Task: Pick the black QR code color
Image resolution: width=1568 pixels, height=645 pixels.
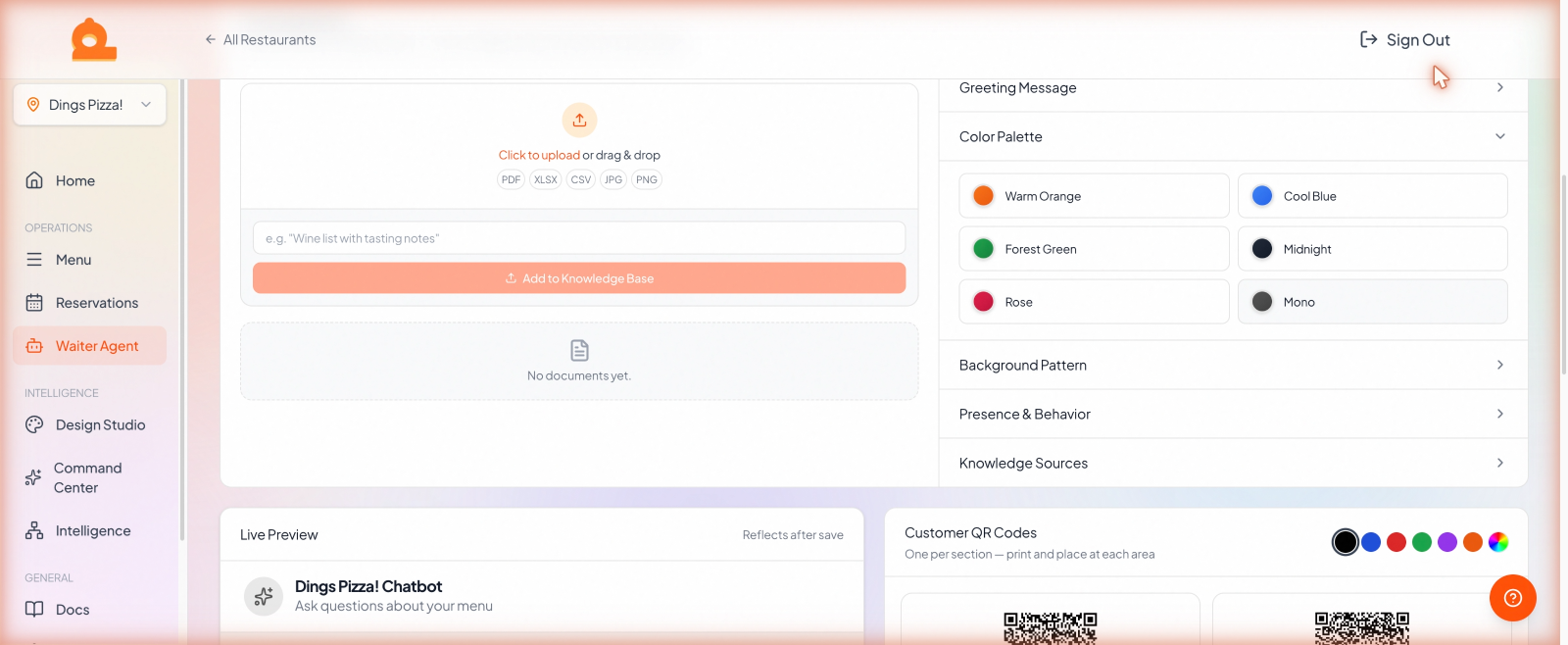Action: click(x=1346, y=542)
